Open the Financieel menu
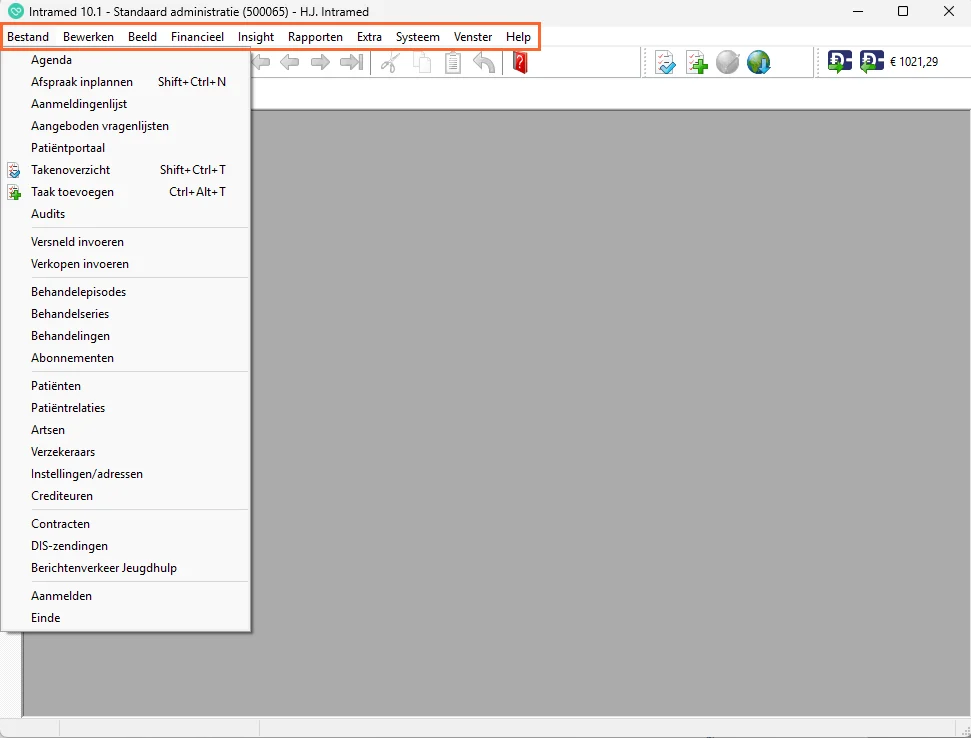Viewport: 971px width, 738px height. pos(197,37)
